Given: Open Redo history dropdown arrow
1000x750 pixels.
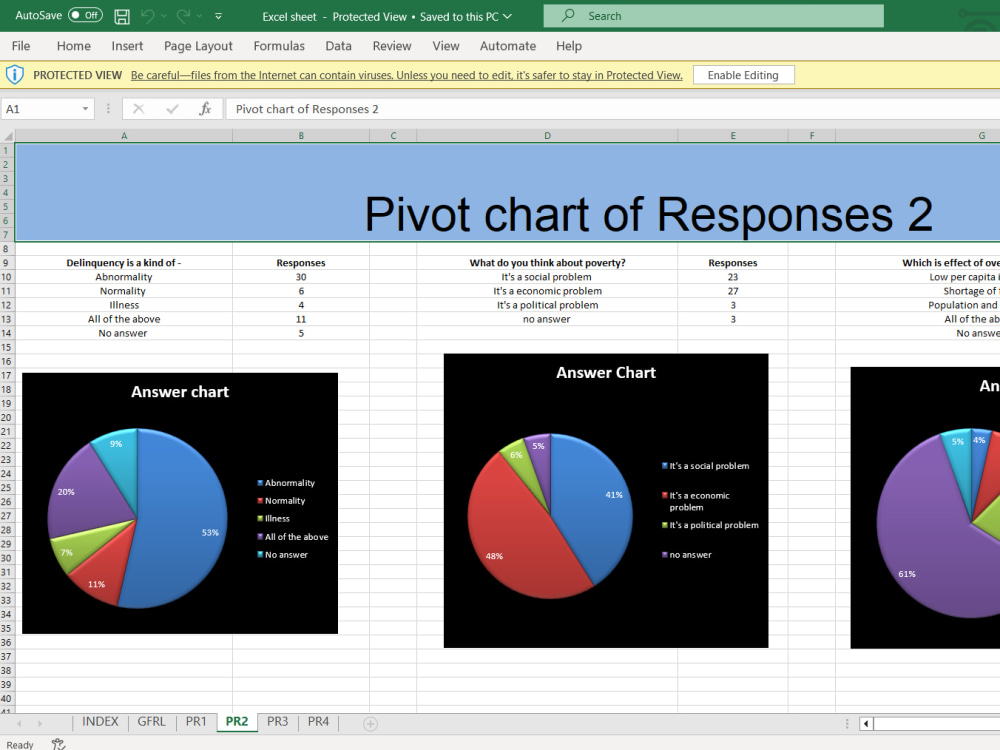Looking at the screenshot, I should click(199, 16).
